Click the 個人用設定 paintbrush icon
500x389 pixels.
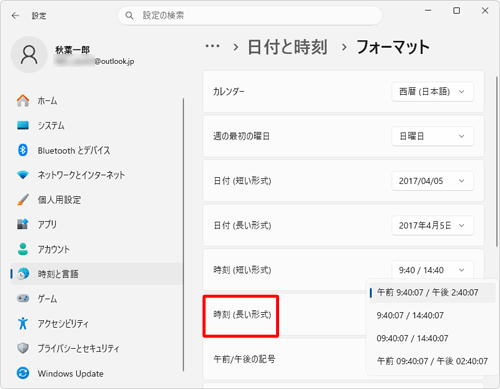tap(23, 200)
